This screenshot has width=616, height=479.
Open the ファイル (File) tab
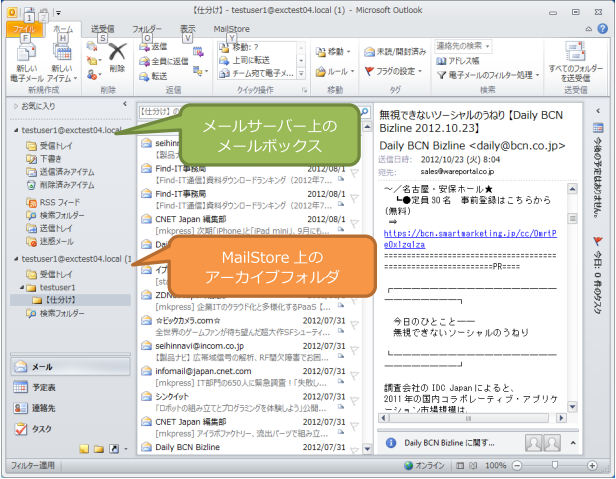point(21,30)
